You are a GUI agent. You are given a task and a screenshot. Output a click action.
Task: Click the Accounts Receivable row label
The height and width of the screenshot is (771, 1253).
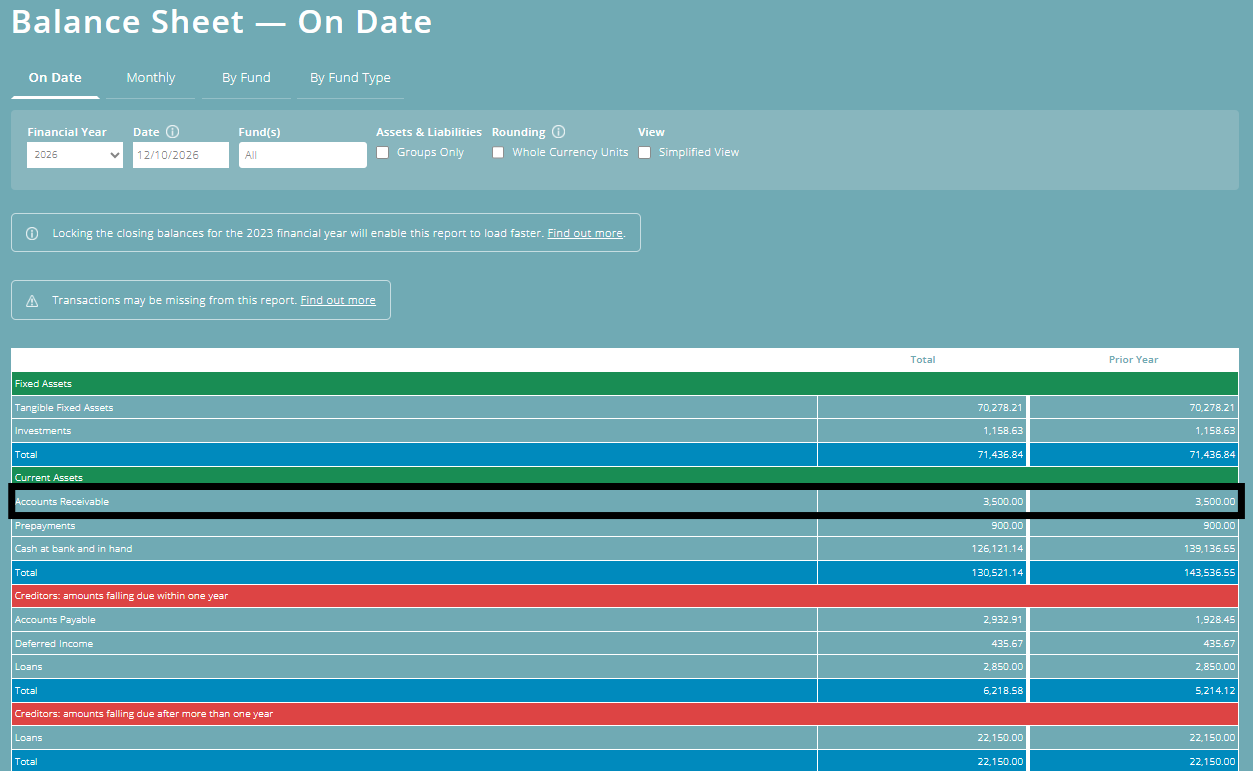click(x=62, y=502)
